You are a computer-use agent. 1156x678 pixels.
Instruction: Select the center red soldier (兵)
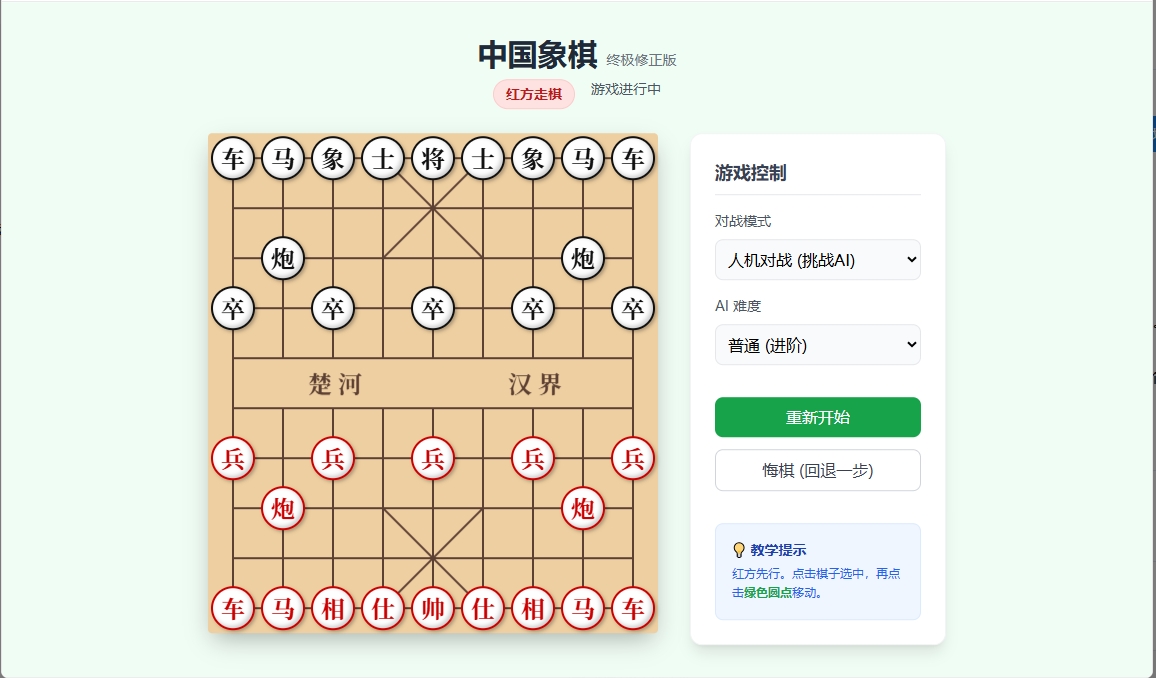pyautogui.click(x=433, y=458)
